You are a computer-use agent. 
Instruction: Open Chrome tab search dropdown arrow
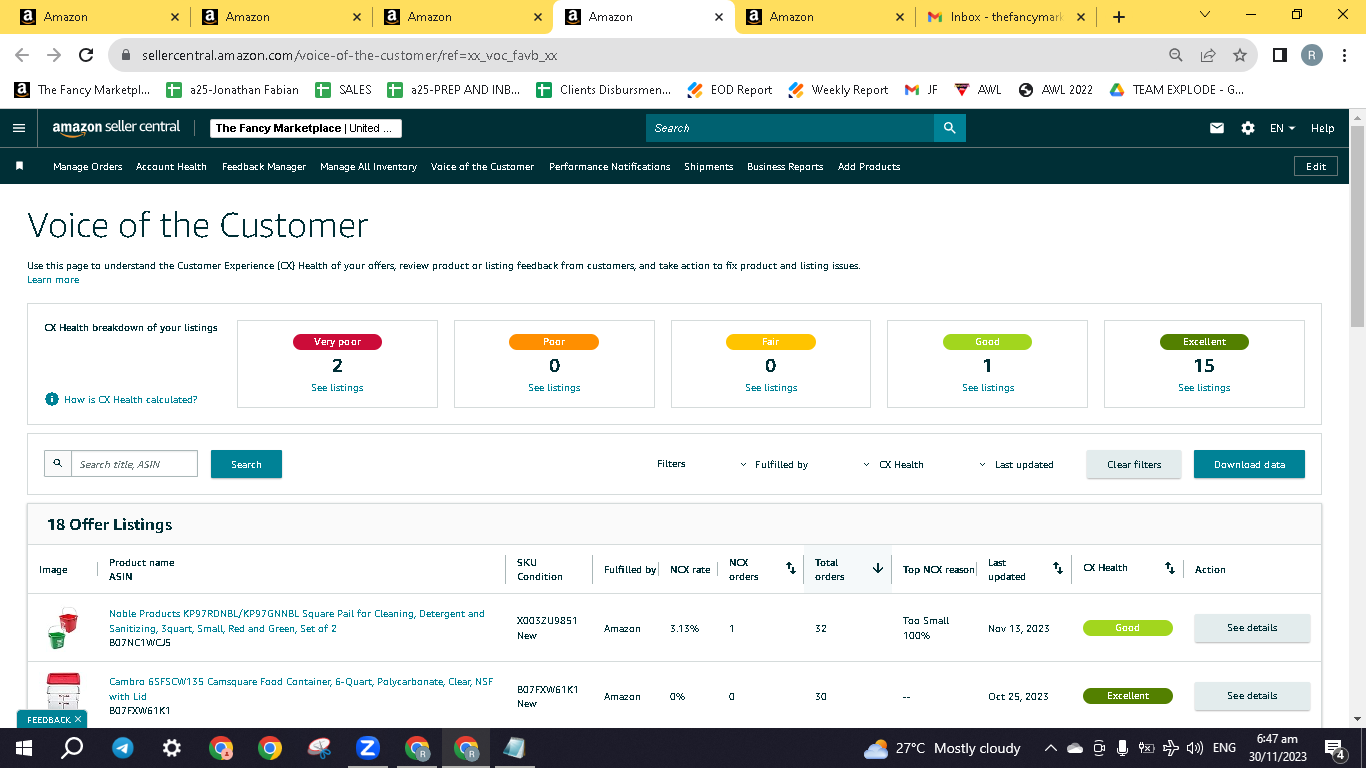click(x=1204, y=15)
